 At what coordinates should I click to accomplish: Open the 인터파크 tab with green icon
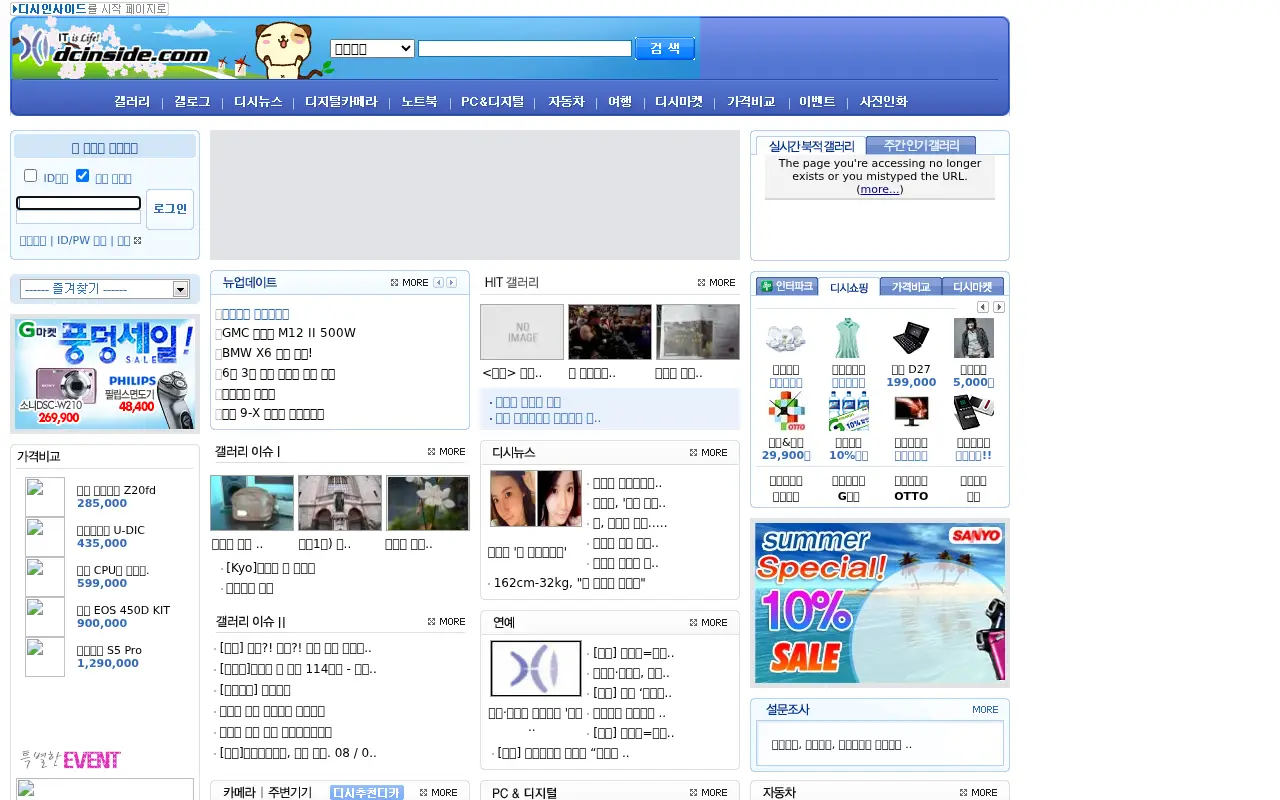(x=787, y=286)
